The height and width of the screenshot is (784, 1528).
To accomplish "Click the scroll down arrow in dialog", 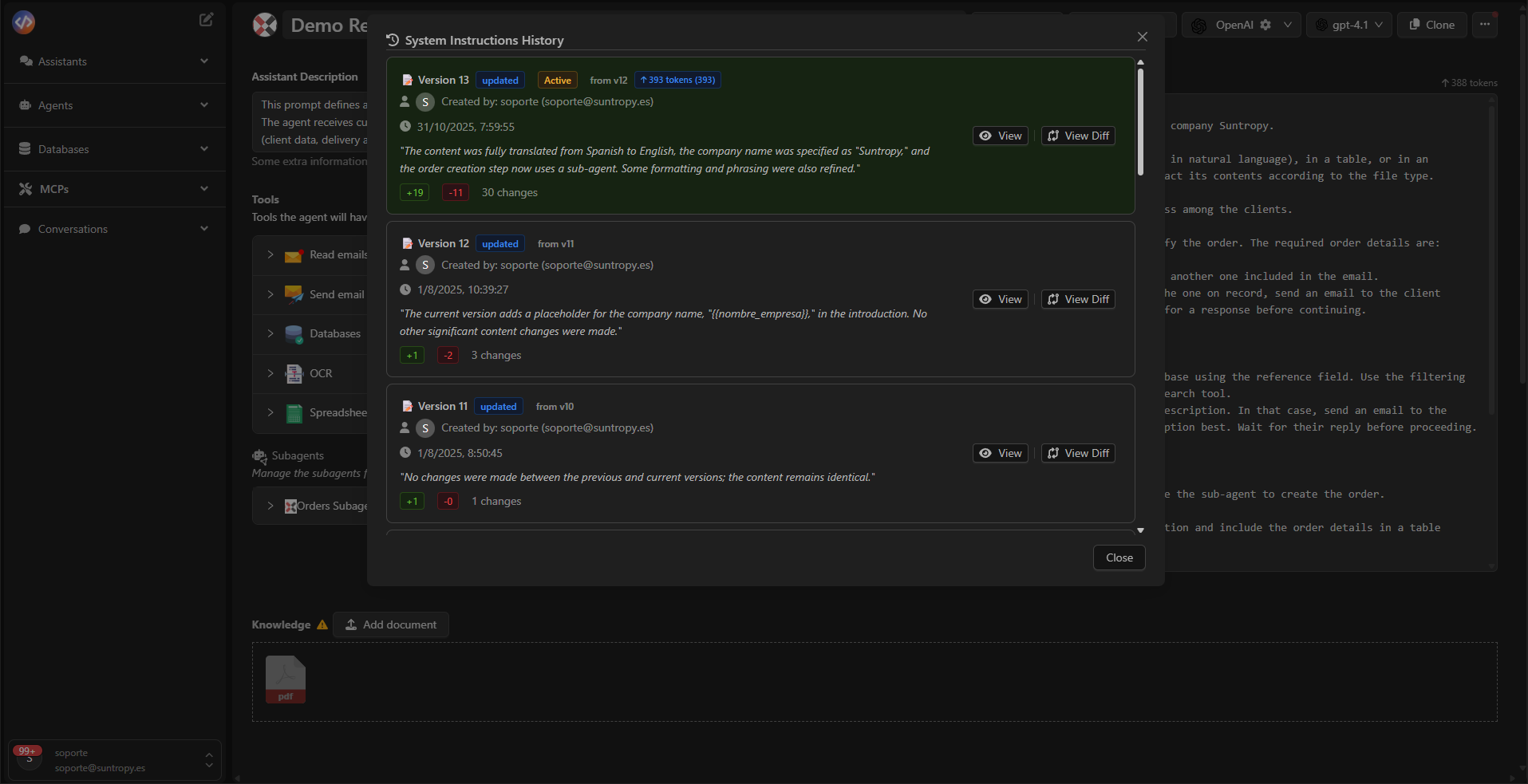I will [1140, 530].
